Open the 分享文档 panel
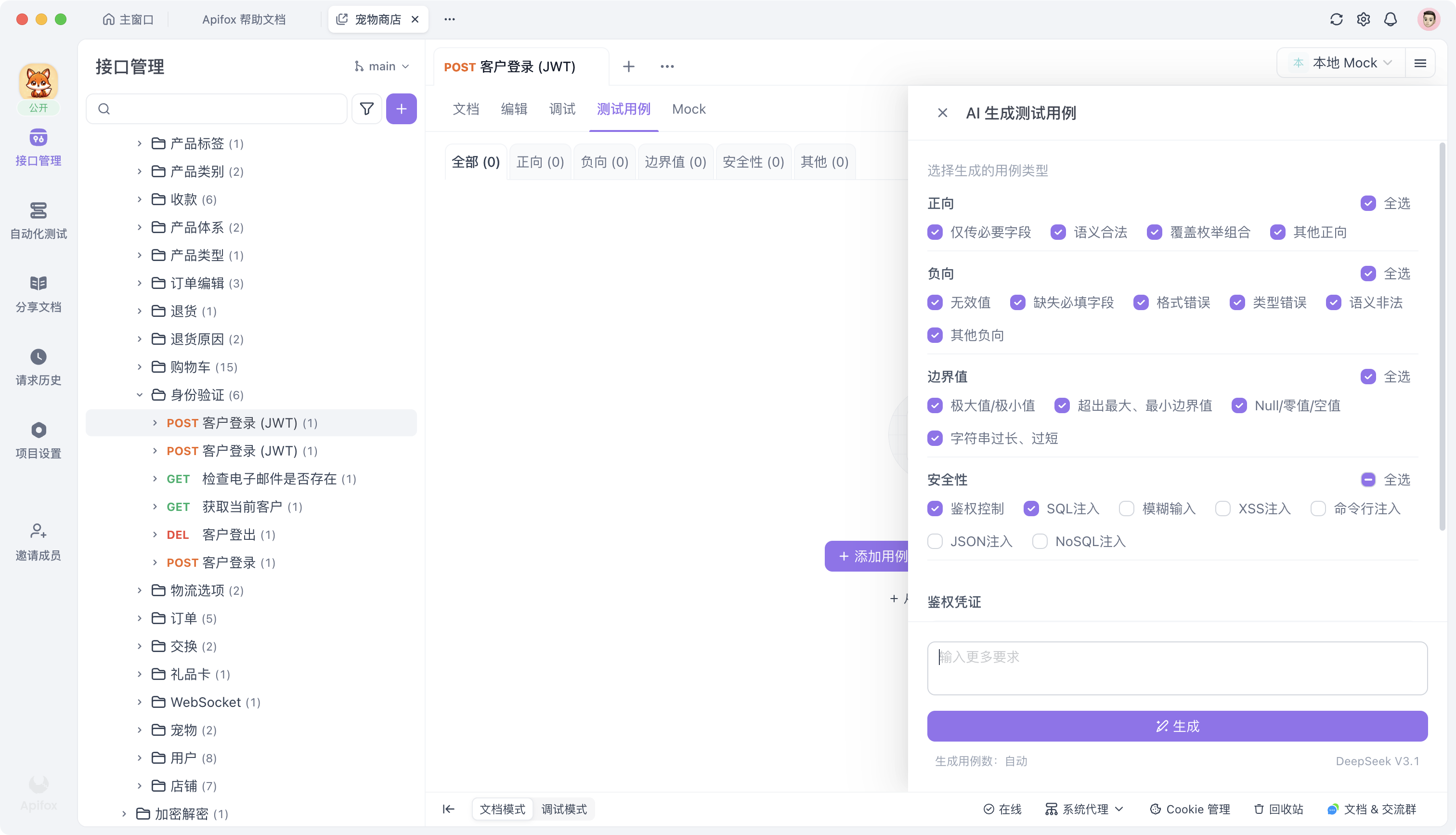The height and width of the screenshot is (835, 1456). click(38, 294)
